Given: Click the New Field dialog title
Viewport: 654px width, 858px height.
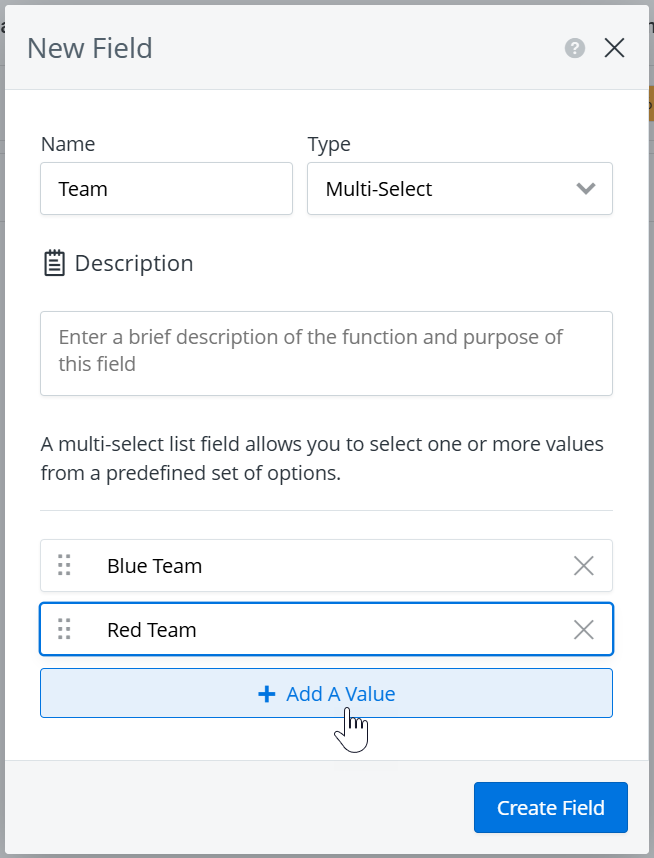Looking at the screenshot, I should tap(90, 47).
